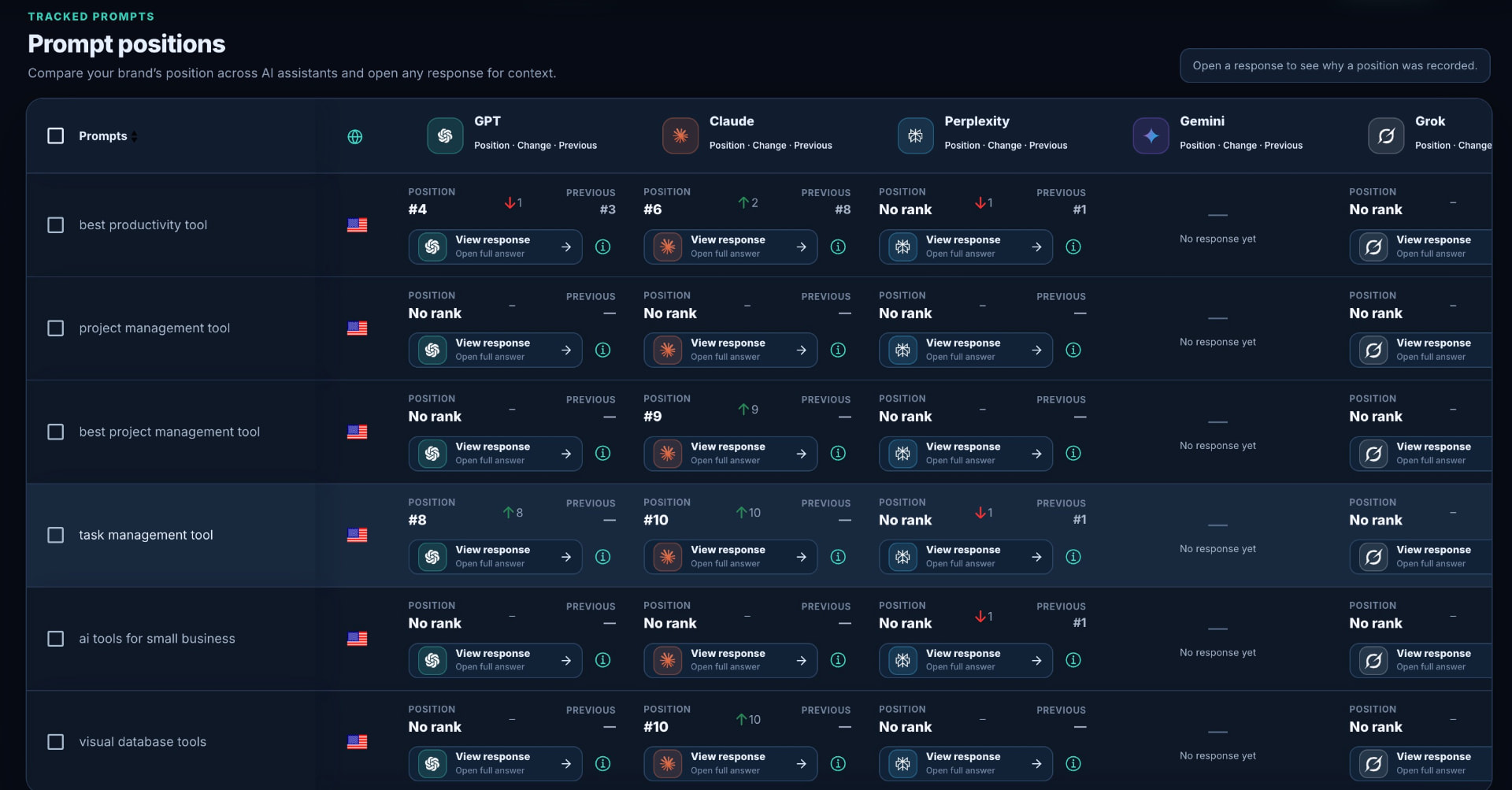This screenshot has height=790, width=1512.
Task: Open GPT info icon for best productivity tool
Action: [603, 247]
